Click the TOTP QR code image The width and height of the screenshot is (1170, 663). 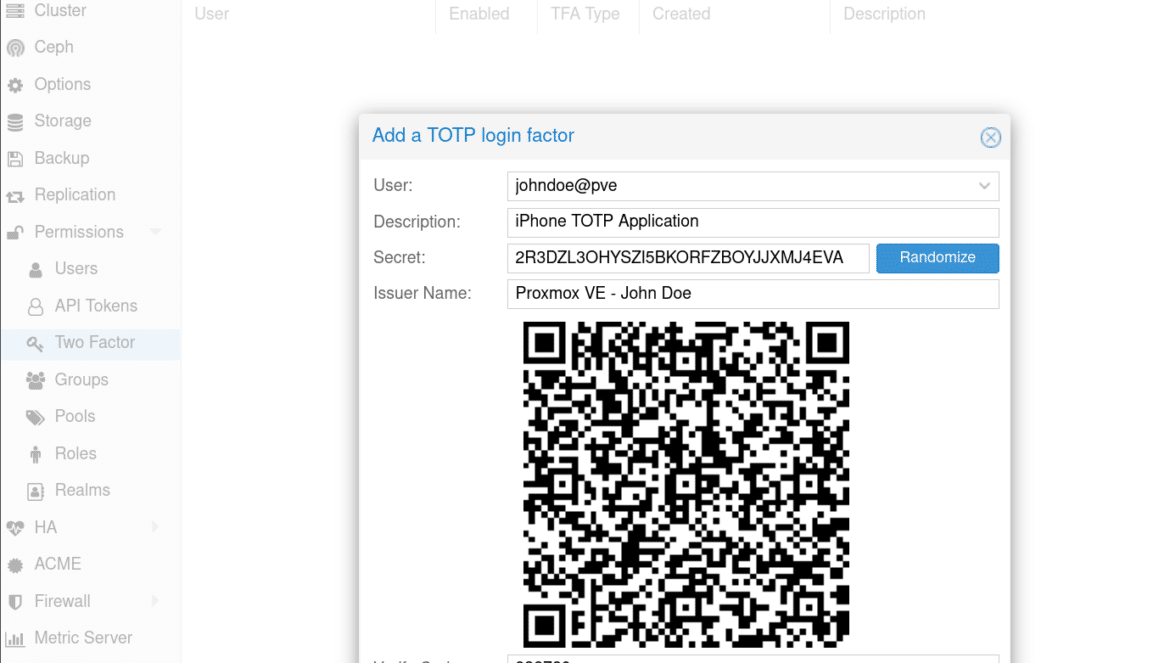pyautogui.click(x=686, y=485)
